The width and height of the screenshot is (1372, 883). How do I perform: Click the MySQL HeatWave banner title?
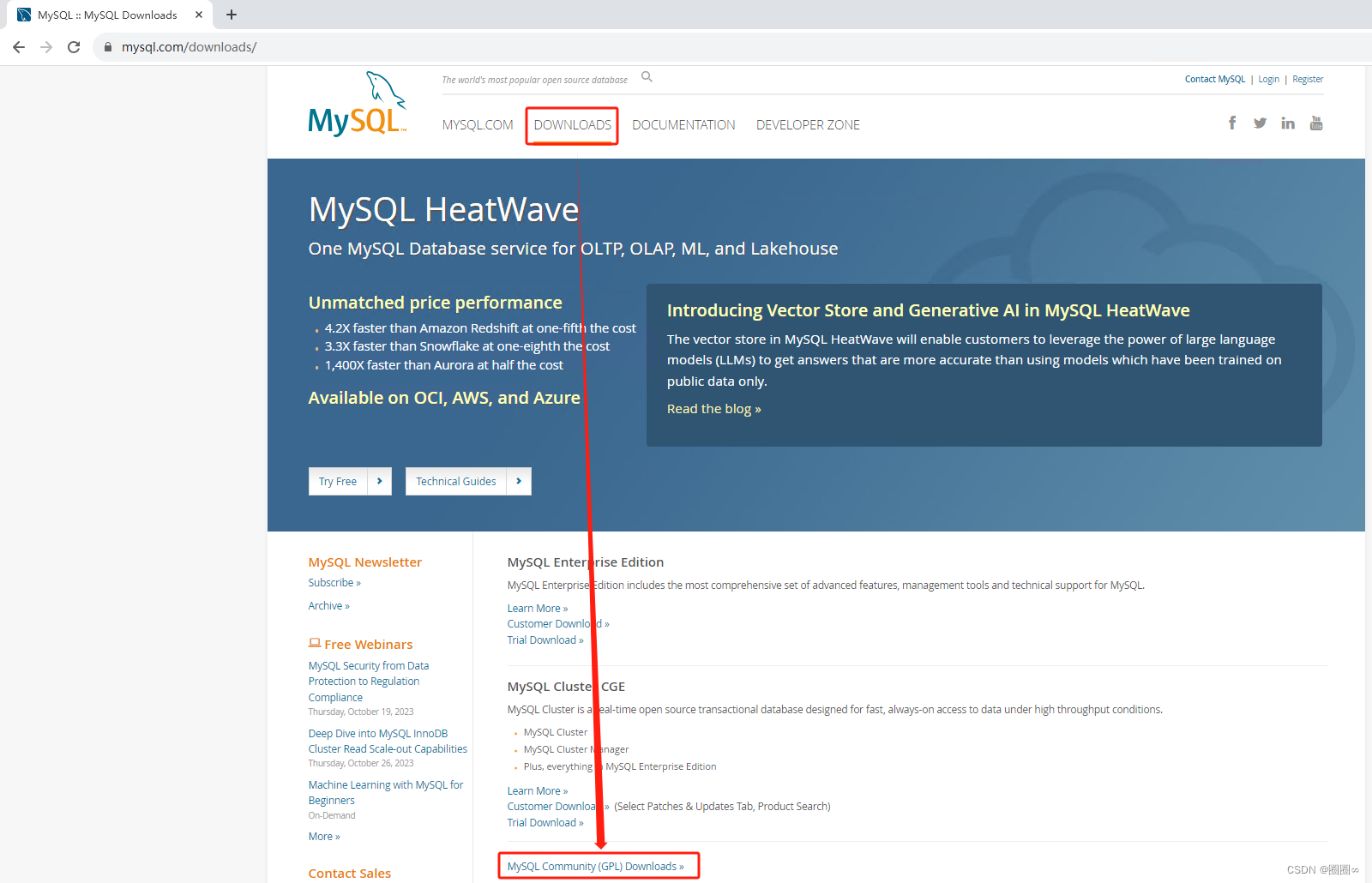pos(444,210)
